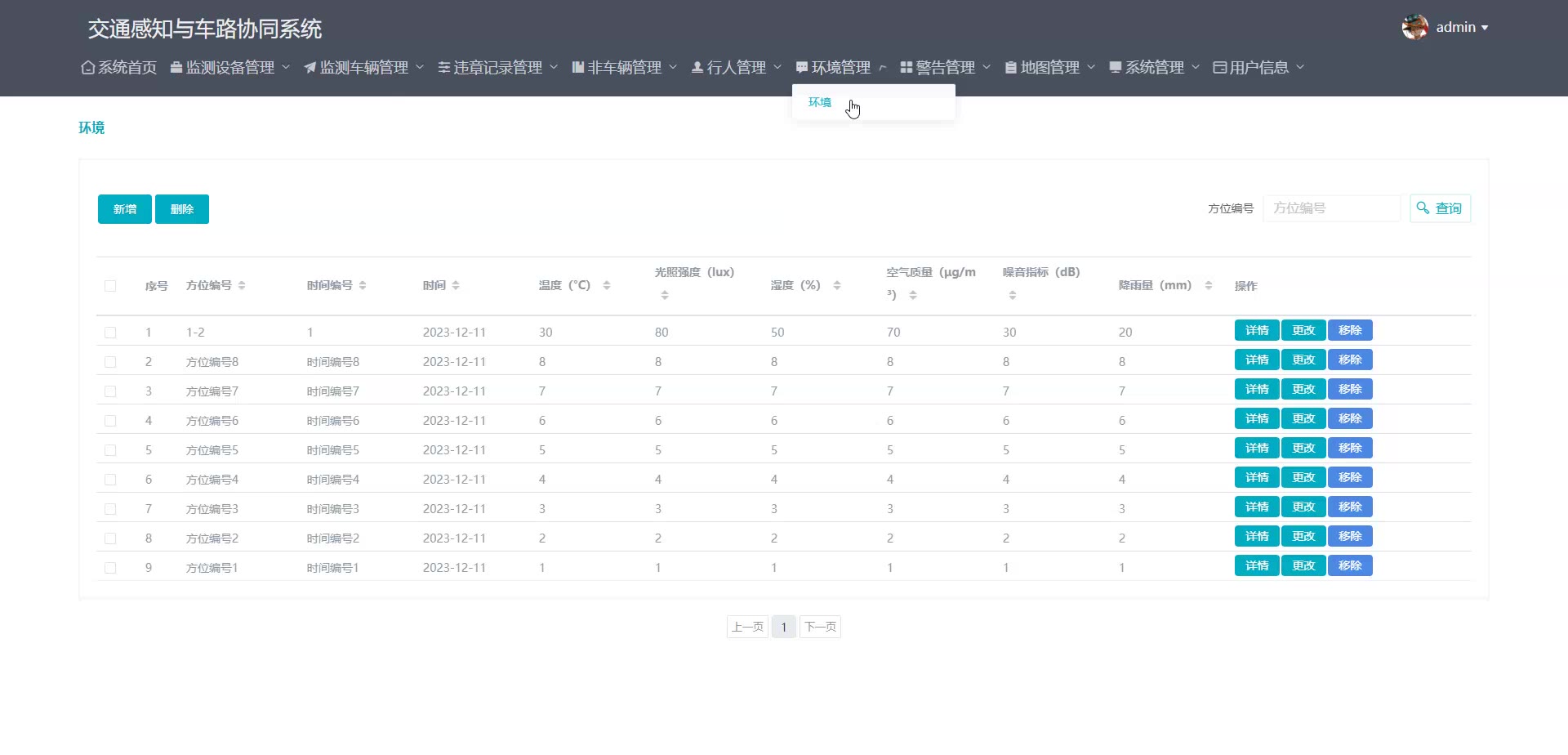Open the 警告管理 menu label
Image resolution: width=1568 pixels, height=755 pixels.
pyautogui.click(x=946, y=68)
